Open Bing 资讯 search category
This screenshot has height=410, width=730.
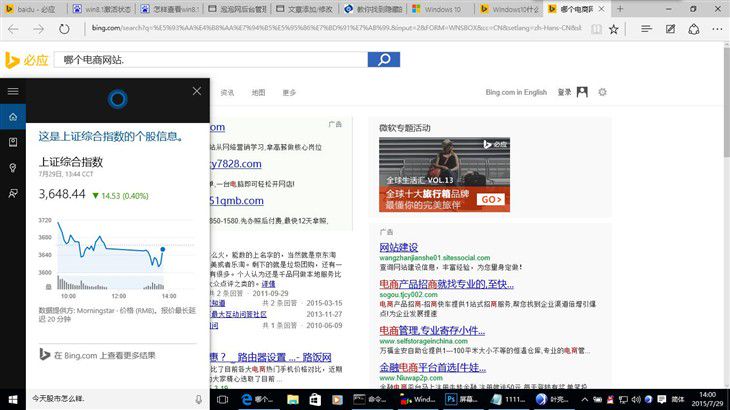[227, 93]
